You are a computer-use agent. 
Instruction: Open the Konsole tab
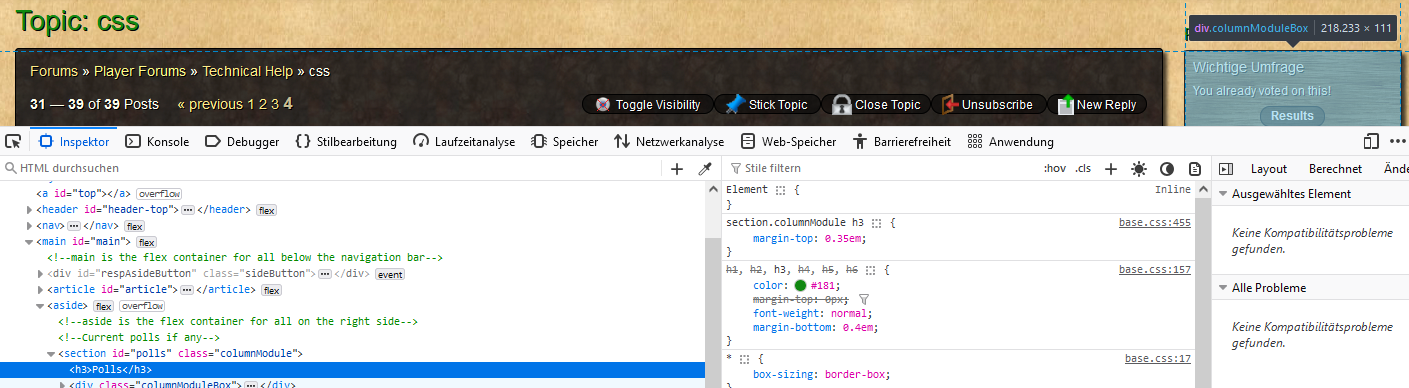157,142
